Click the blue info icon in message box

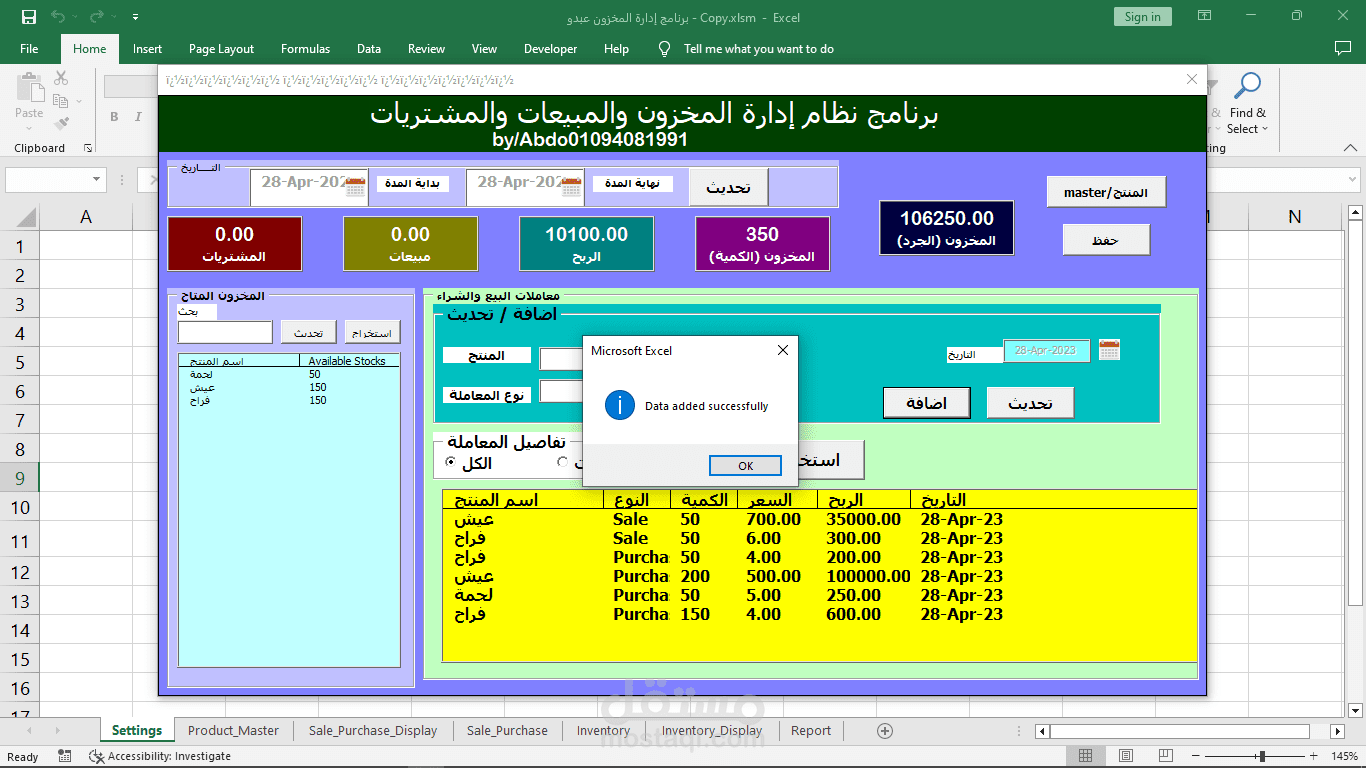tap(620, 405)
